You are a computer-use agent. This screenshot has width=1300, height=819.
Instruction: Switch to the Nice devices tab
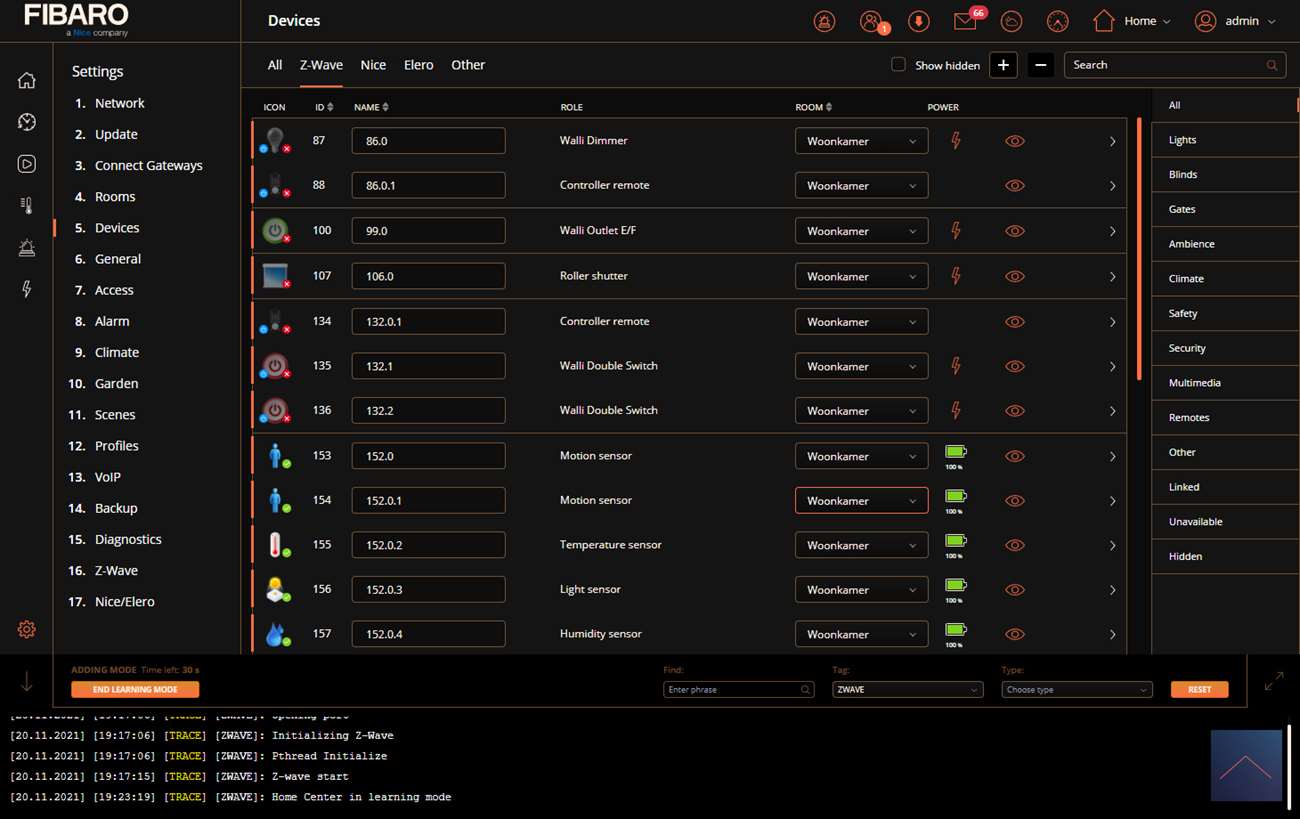click(x=373, y=65)
